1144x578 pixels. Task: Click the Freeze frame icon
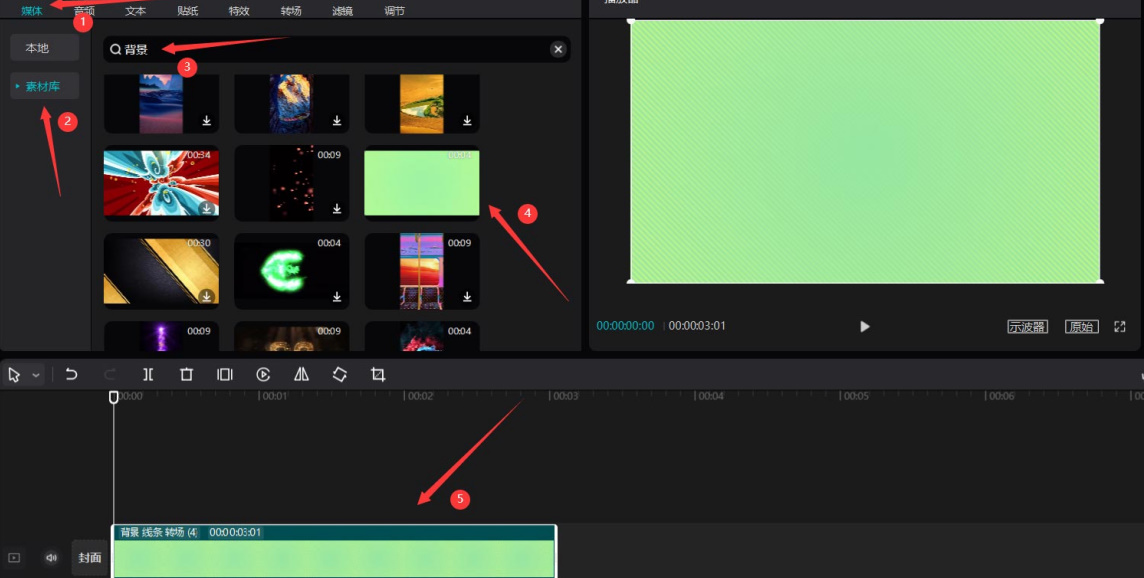point(225,374)
